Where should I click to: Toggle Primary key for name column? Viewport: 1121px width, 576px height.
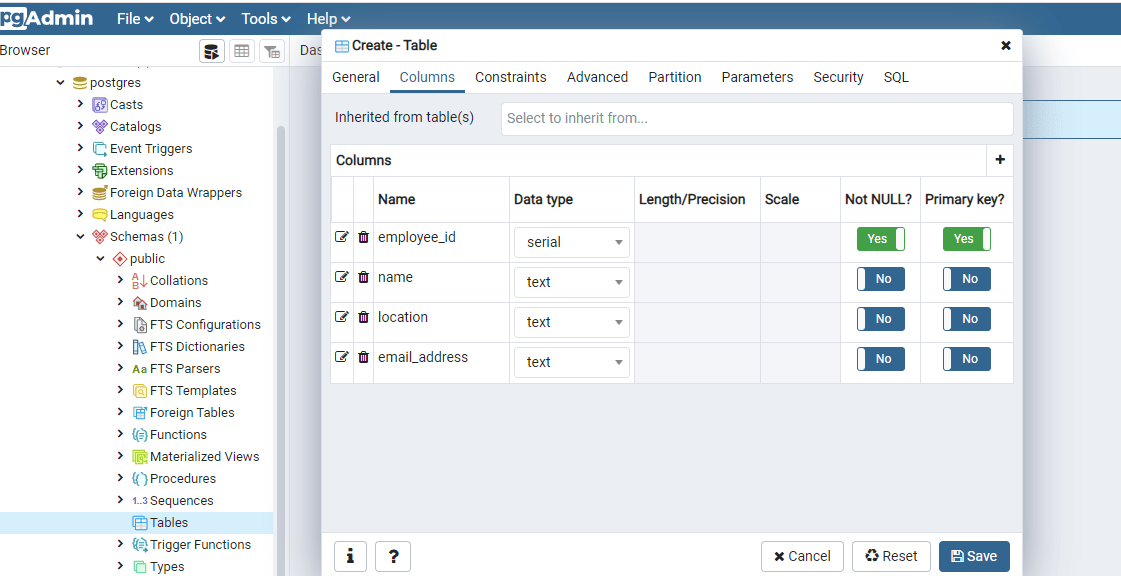pyautogui.click(x=967, y=279)
